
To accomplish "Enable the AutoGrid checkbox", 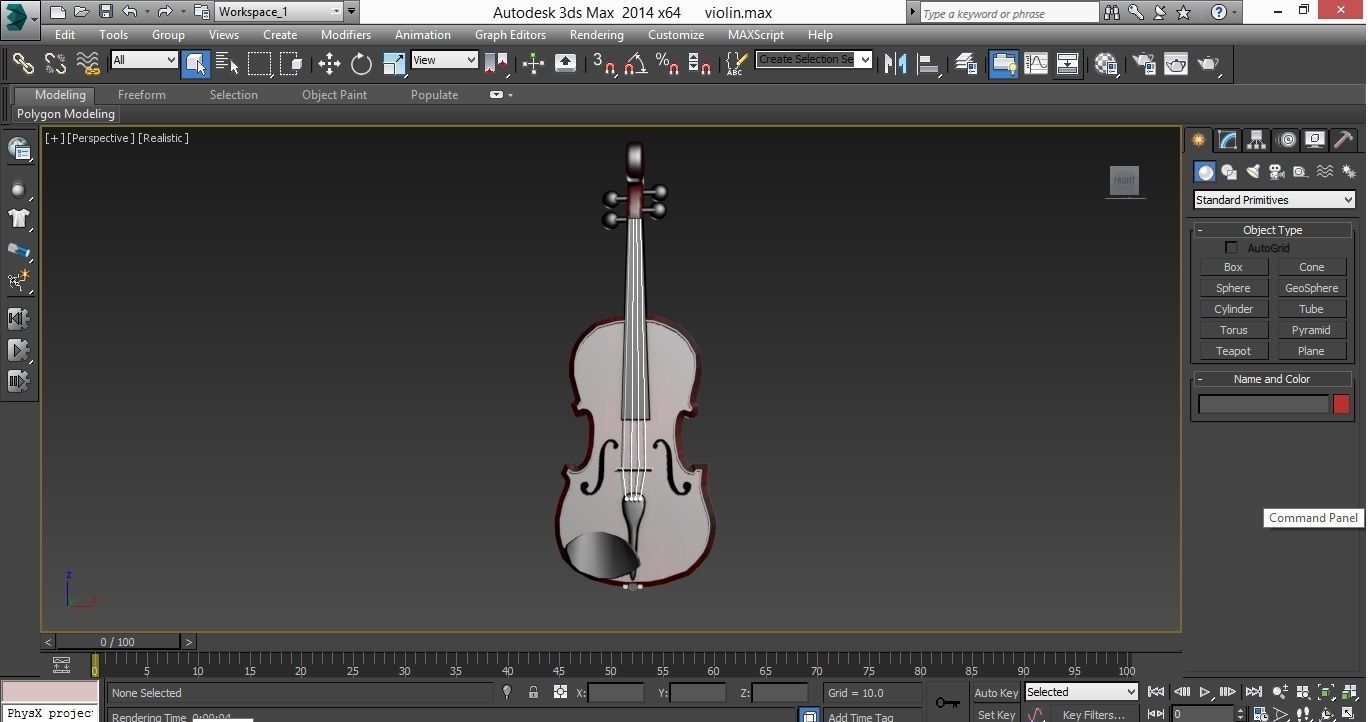I will tap(1231, 247).
